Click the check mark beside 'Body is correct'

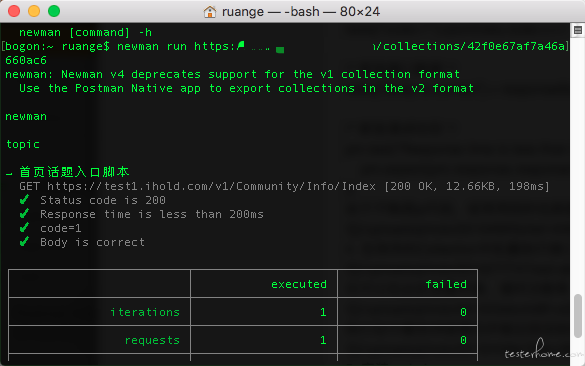[24, 242]
